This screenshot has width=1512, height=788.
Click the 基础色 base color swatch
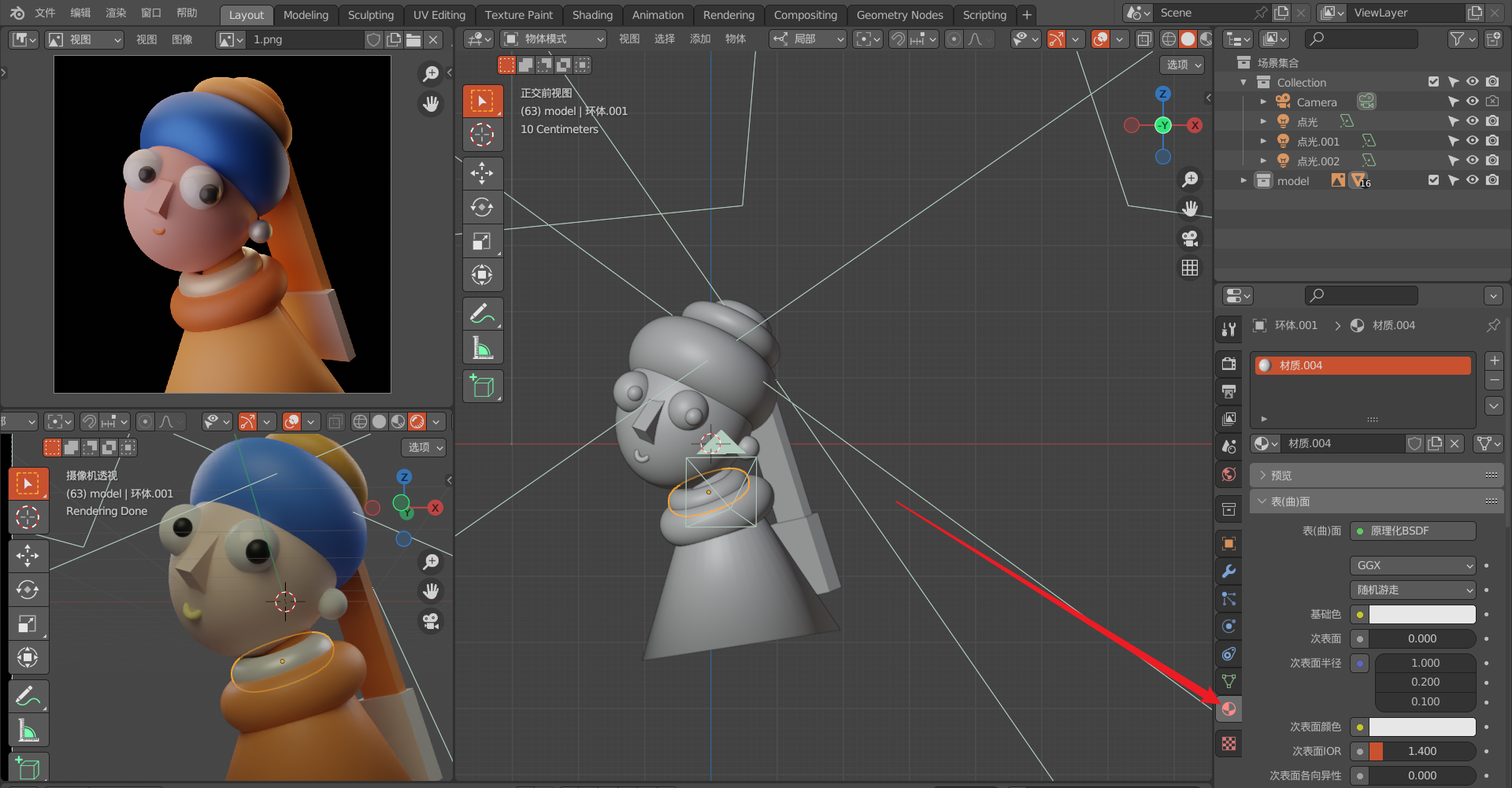click(1422, 614)
